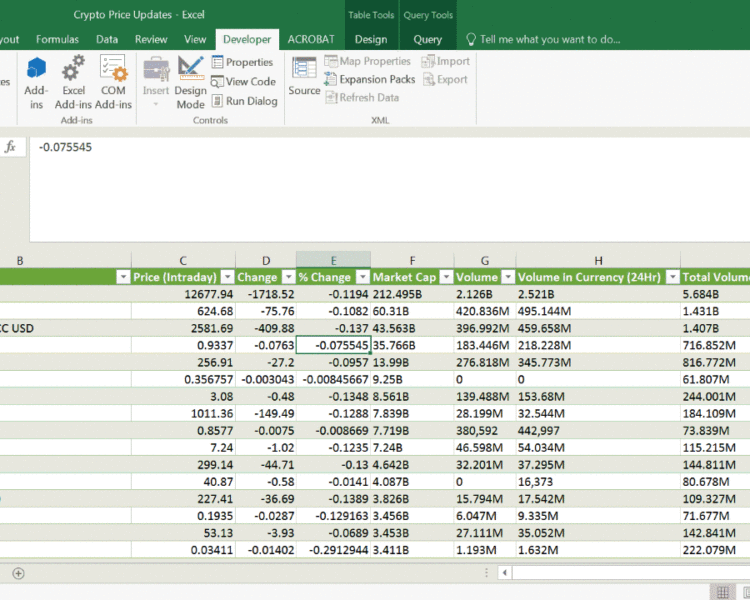Open control Properties
The height and width of the screenshot is (600, 750).
(242, 62)
